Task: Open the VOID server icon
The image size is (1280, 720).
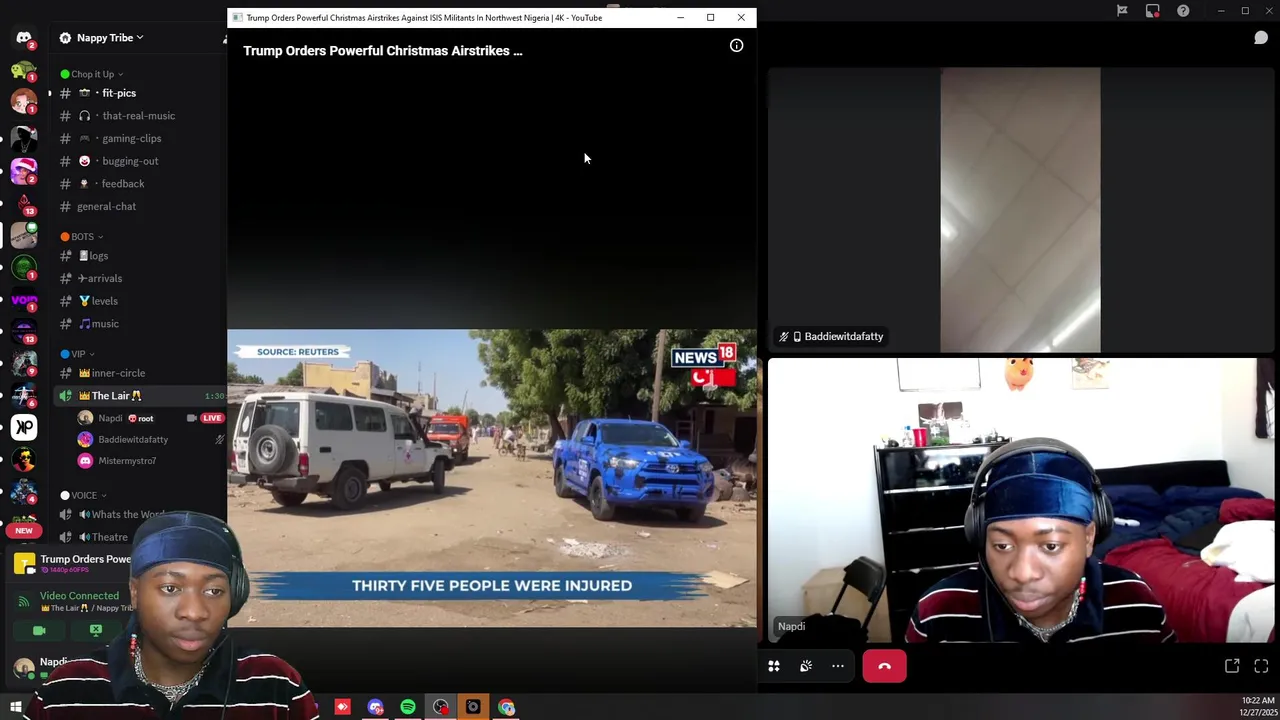Action: click(x=23, y=298)
